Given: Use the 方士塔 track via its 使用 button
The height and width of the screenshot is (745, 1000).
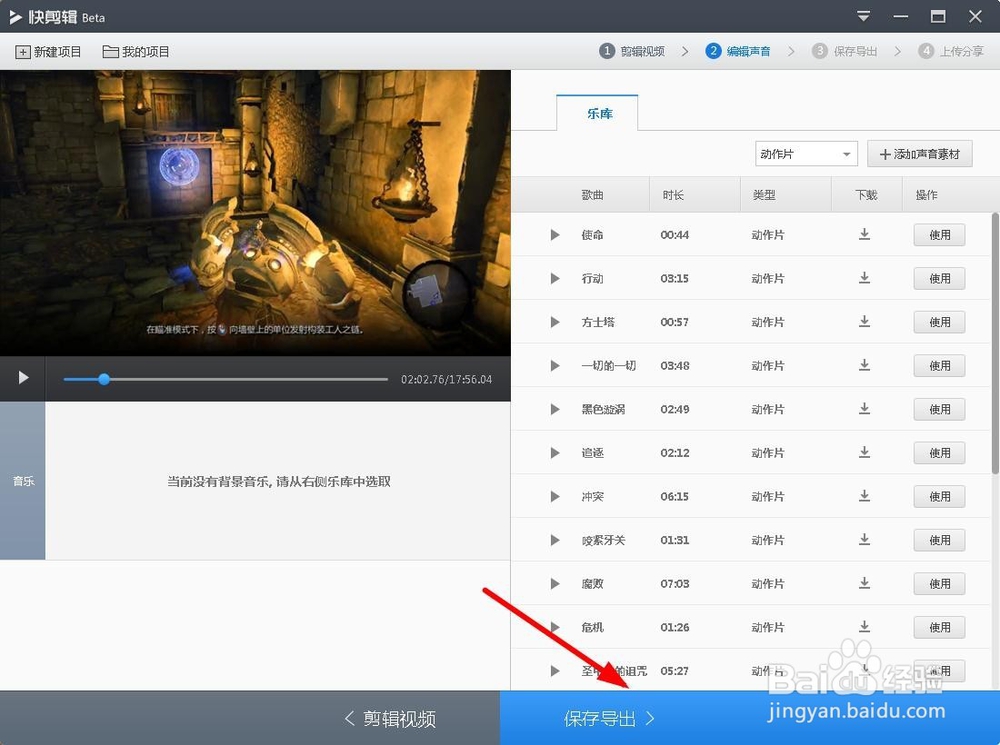Looking at the screenshot, I should (x=939, y=322).
